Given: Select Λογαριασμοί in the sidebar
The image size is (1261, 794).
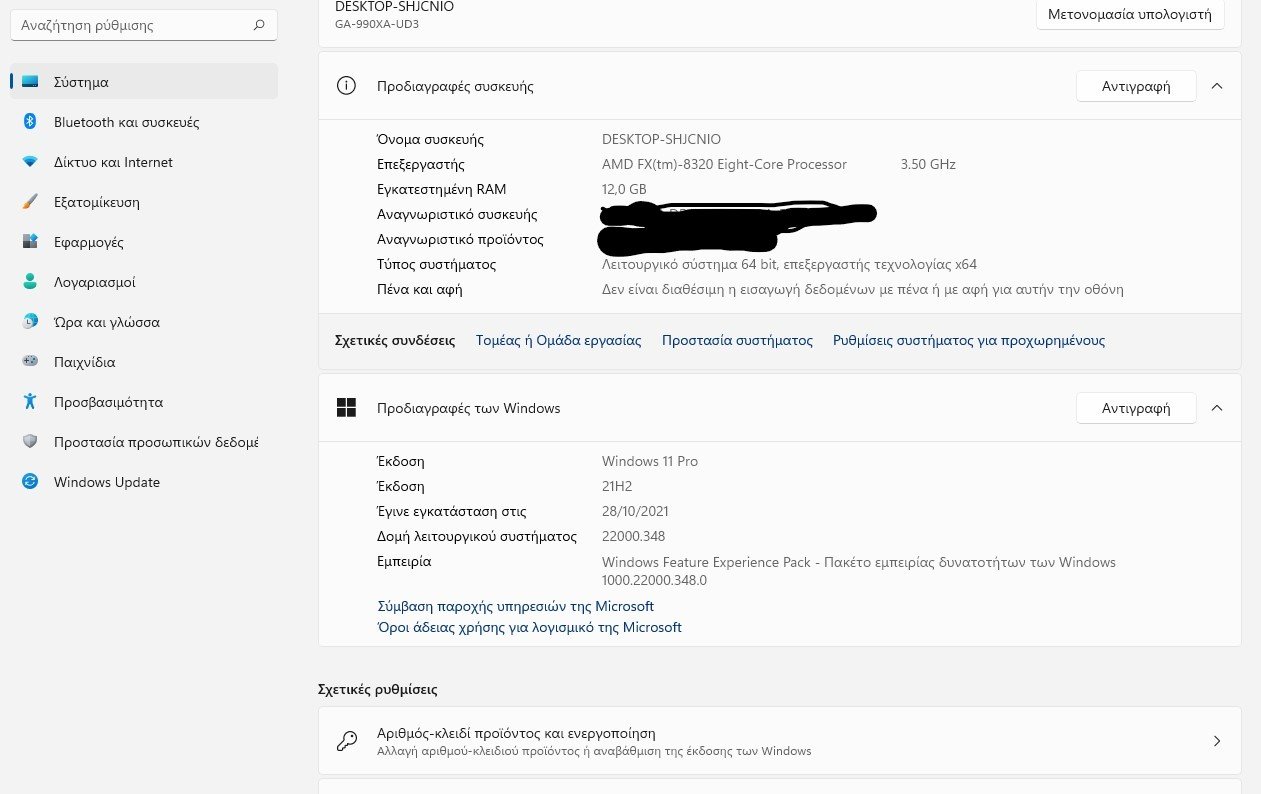Looking at the screenshot, I should point(143,282).
